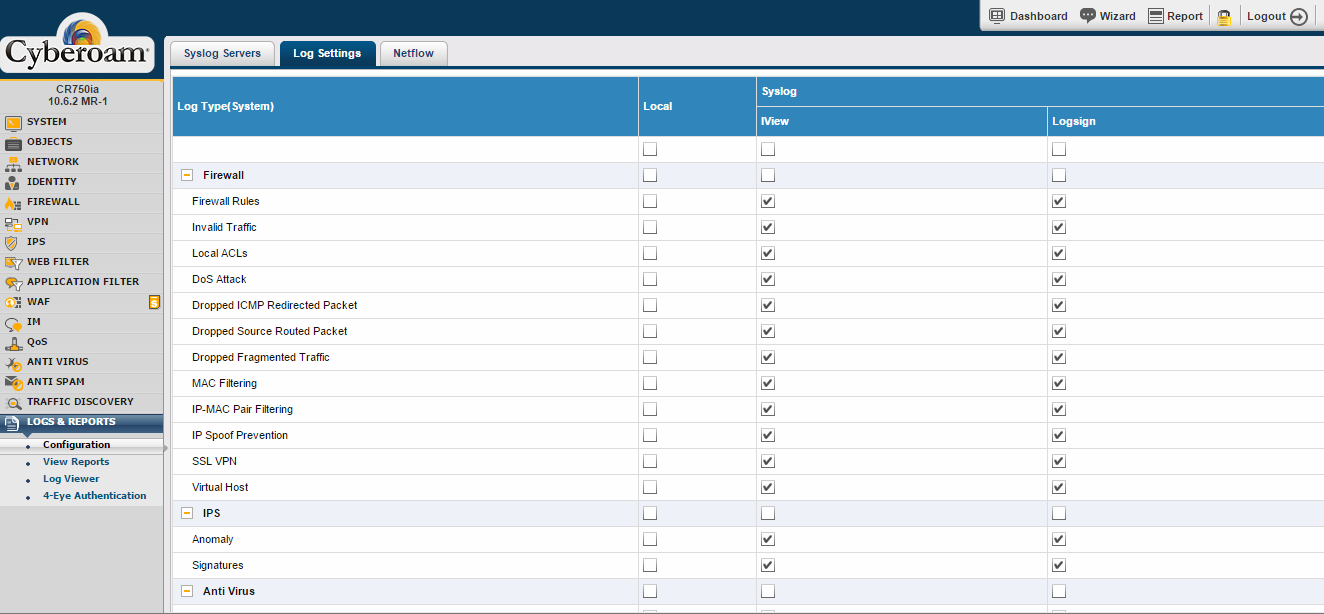This screenshot has height=614, width=1324.
Task: Uncheck IView checkbox for Invalid Traffic
Action: coord(768,227)
